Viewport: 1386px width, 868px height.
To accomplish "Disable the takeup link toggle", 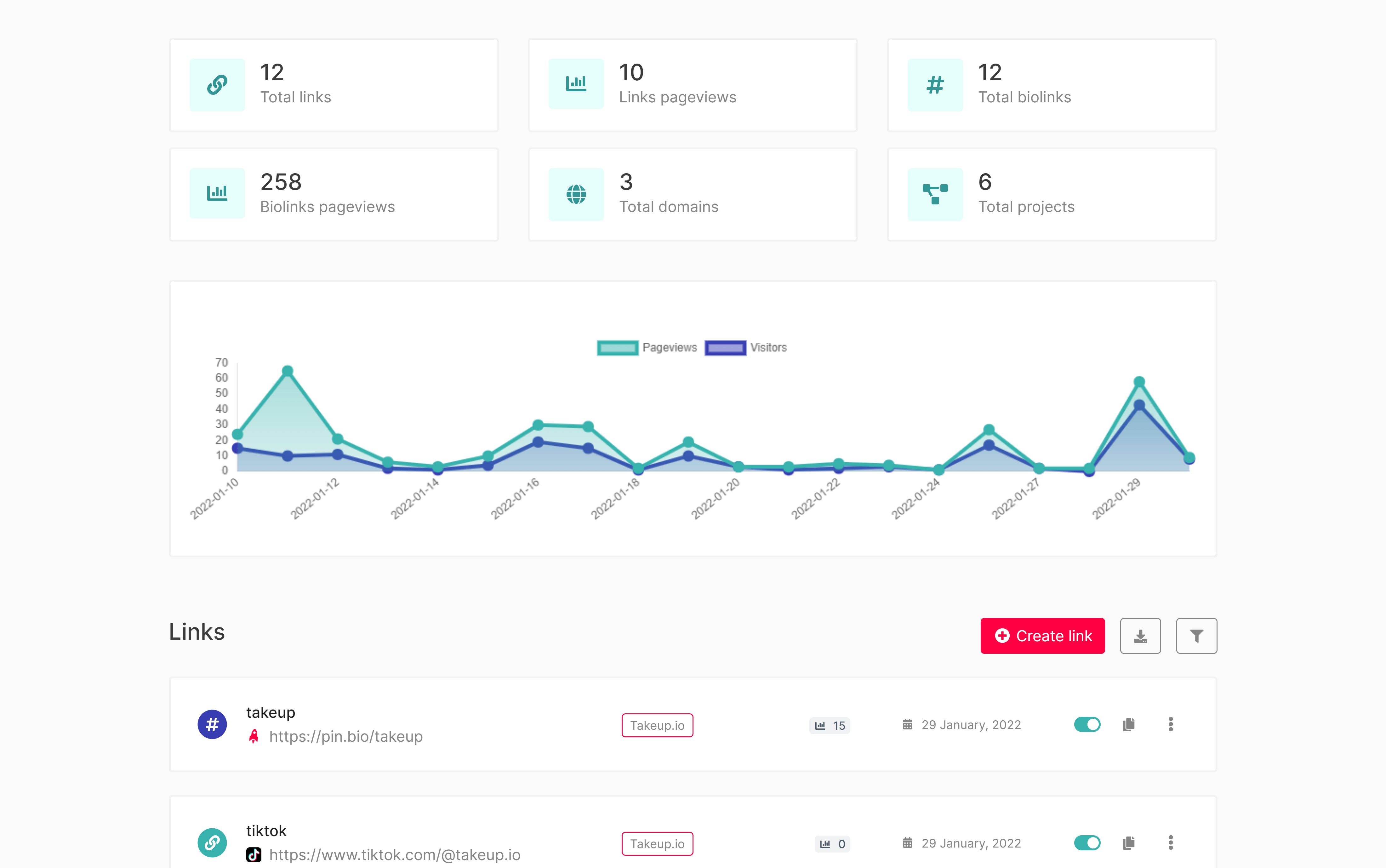I will [x=1087, y=724].
